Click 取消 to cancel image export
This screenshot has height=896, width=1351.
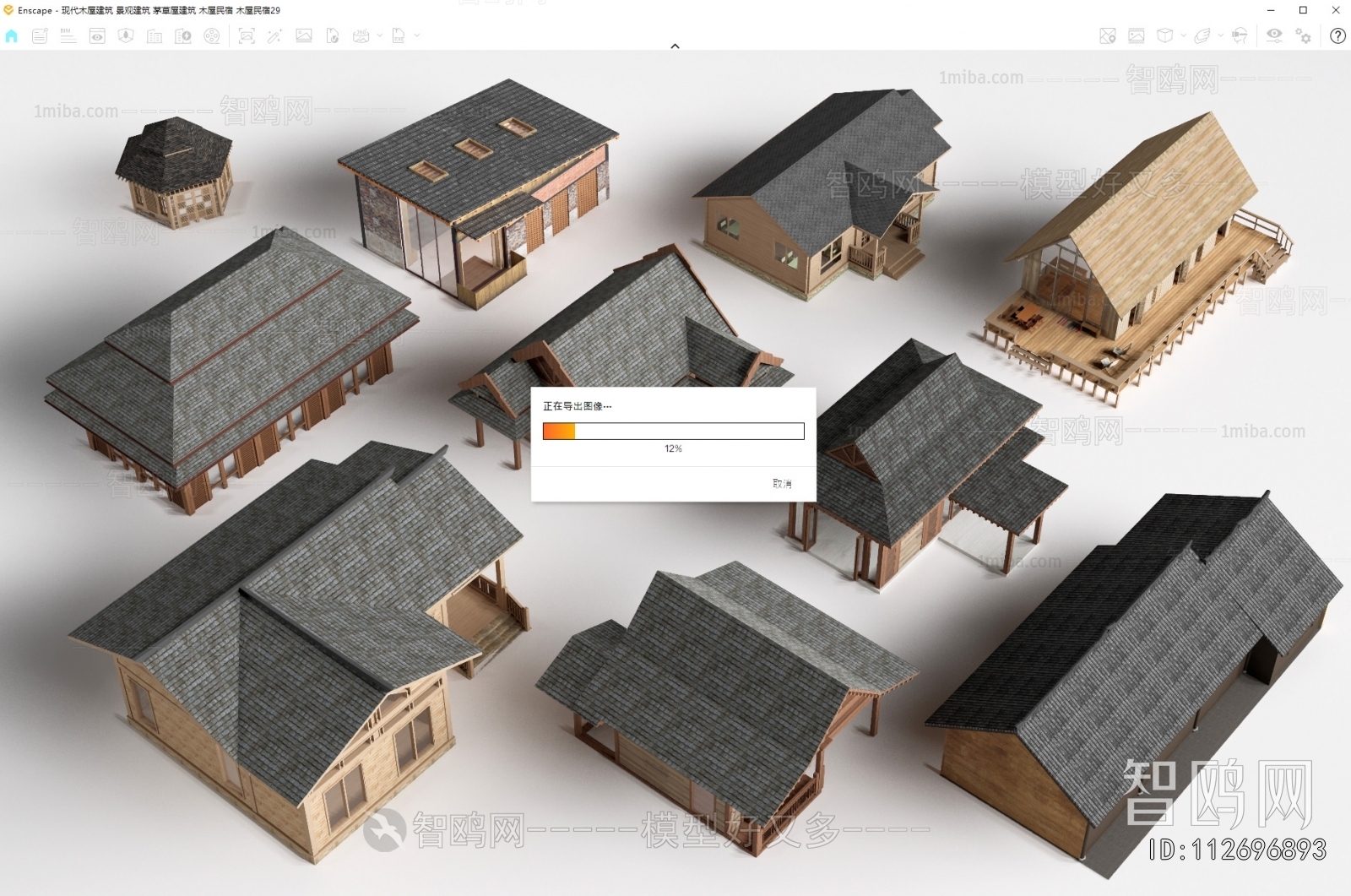click(x=782, y=484)
